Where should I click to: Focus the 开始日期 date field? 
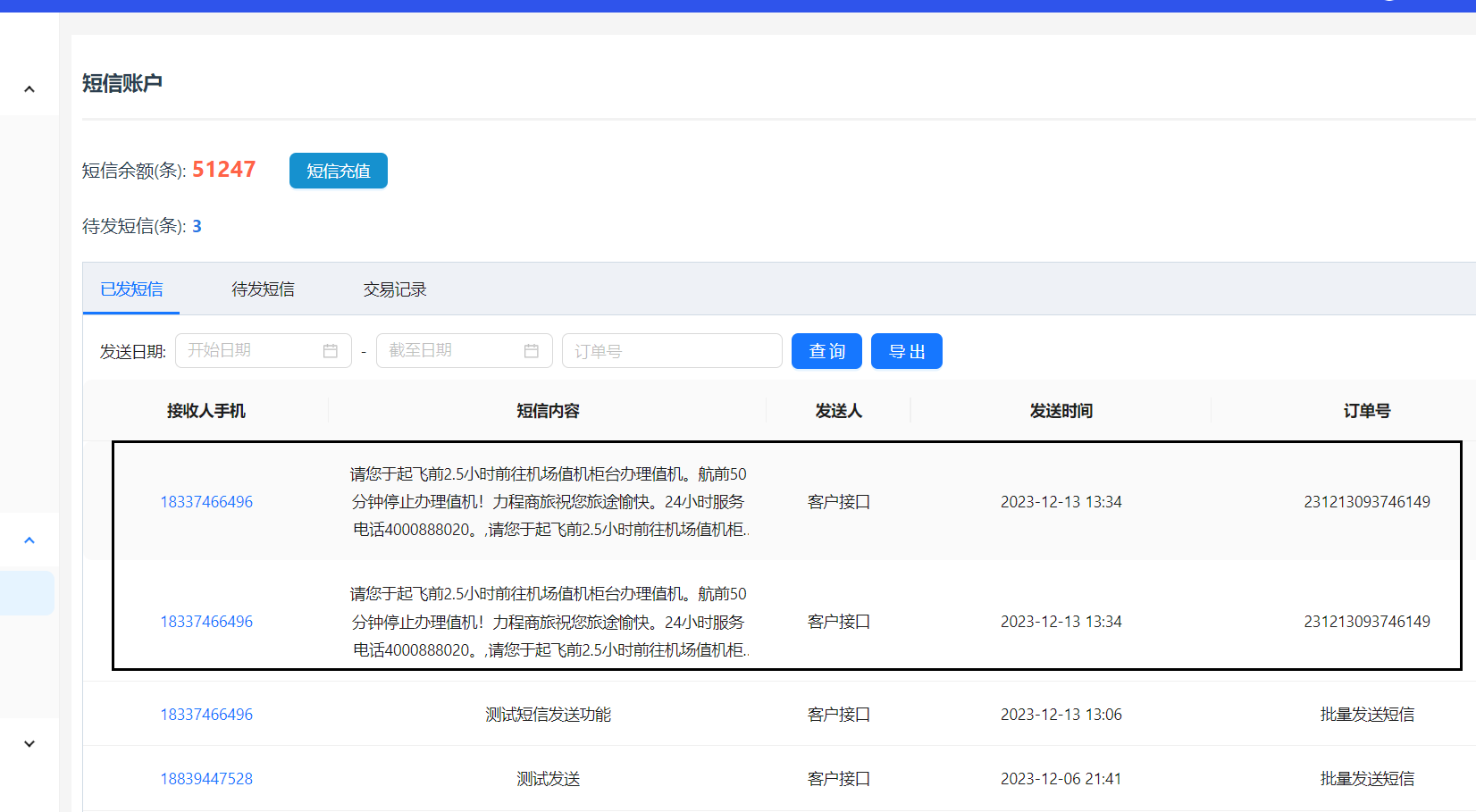click(x=250, y=351)
